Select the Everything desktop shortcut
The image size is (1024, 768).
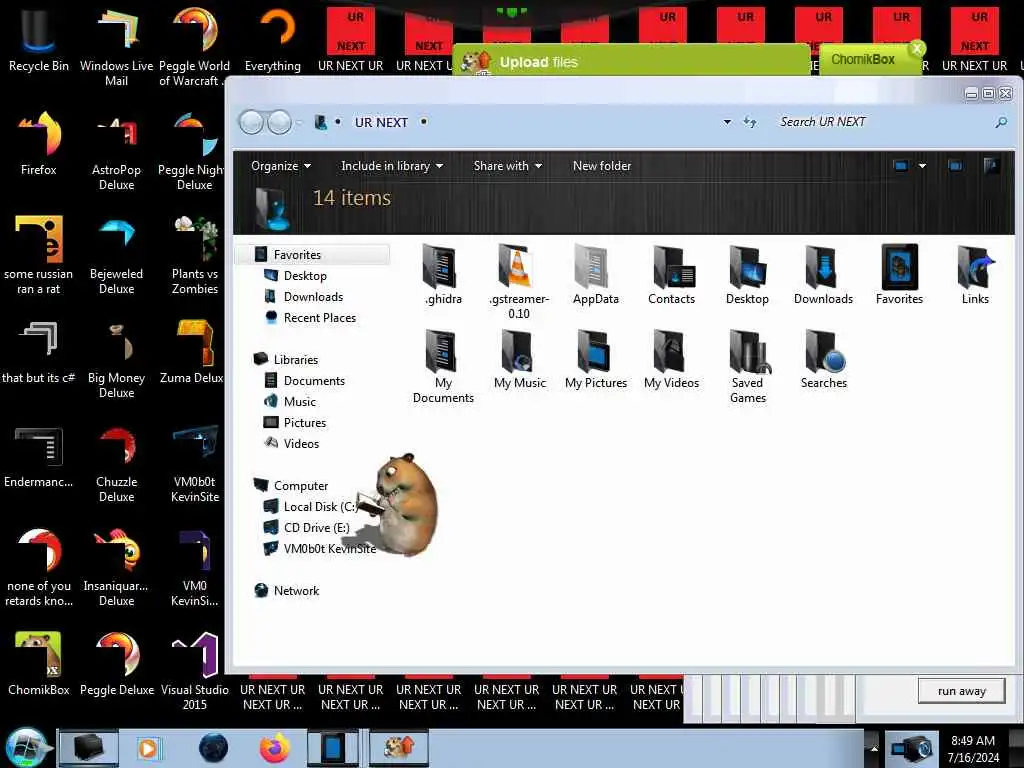tap(273, 39)
